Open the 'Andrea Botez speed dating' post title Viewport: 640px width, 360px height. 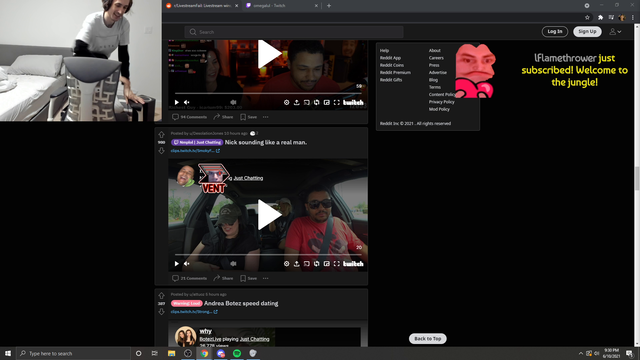pos(241,303)
